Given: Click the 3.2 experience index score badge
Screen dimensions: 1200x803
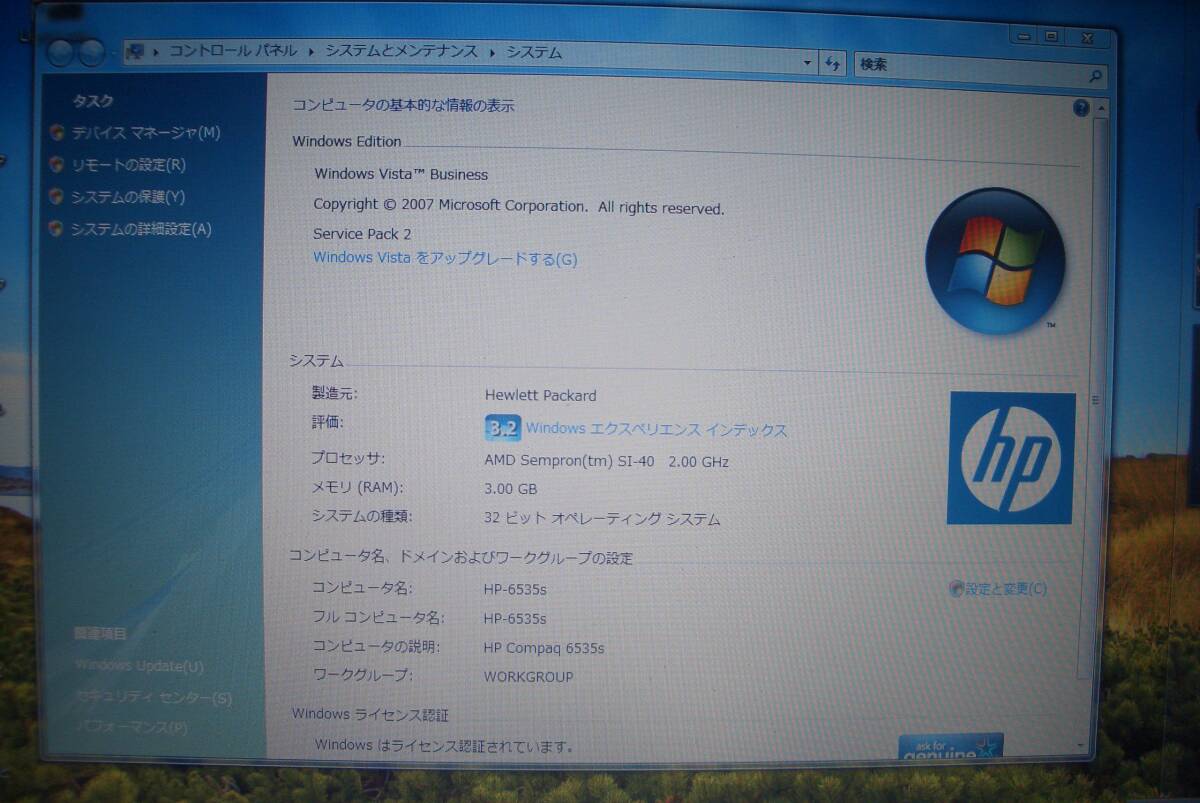Looking at the screenshot, I should [x=502, y=428].
